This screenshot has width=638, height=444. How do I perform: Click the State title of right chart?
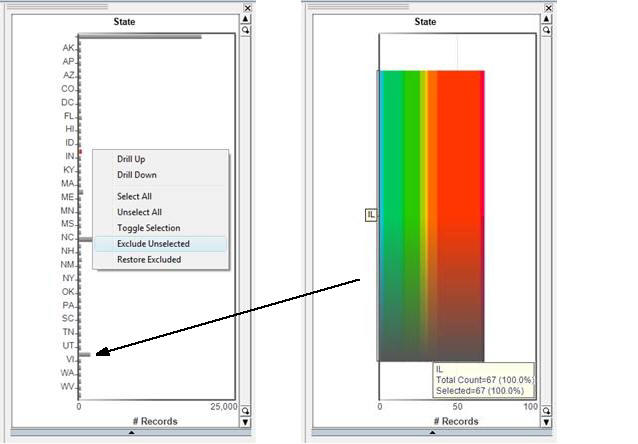(x=425, y=22)
